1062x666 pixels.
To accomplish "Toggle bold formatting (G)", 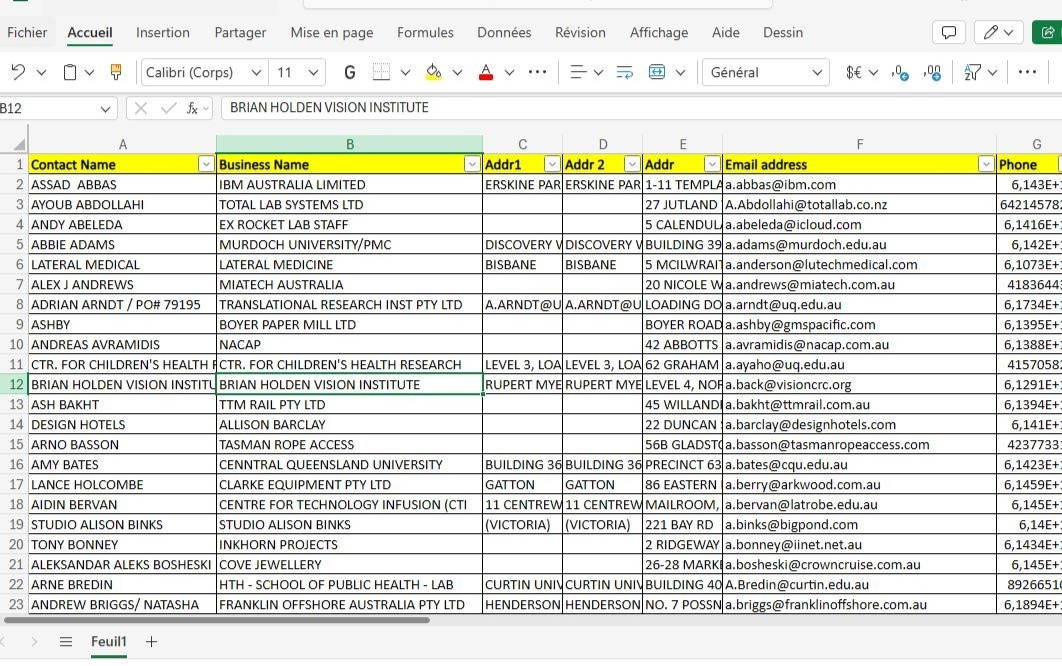I will 349,72.
